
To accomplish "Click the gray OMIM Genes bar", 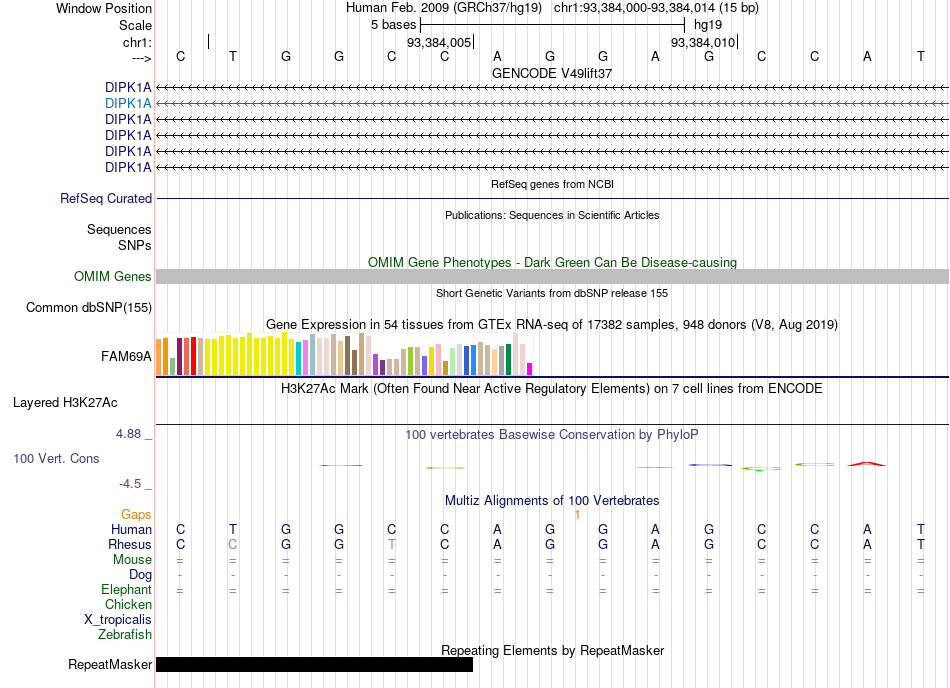I will click(552, 277).
